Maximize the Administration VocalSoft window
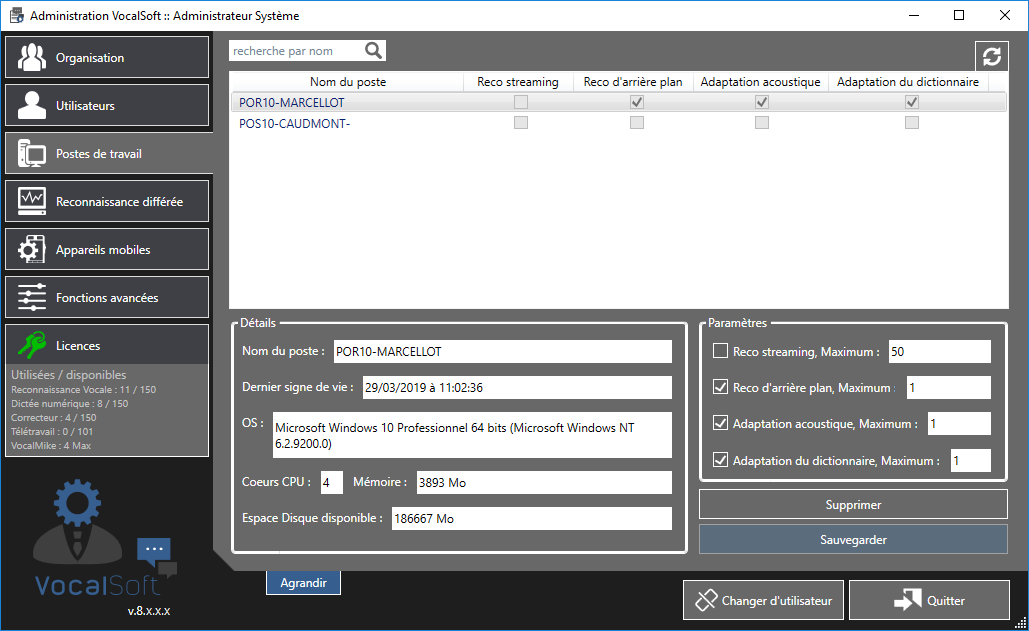The height and width of the screenshot is (631, 1029). pos(959,15)
